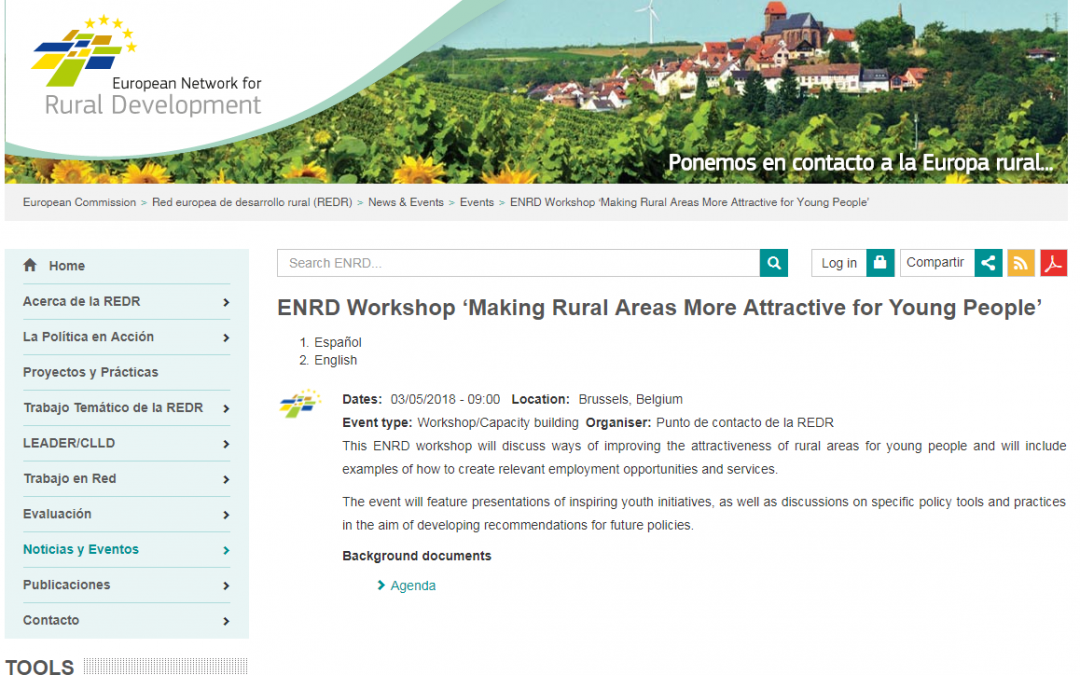Open the Proyectos y Prácticas menu item

click(x=90, y=372)
